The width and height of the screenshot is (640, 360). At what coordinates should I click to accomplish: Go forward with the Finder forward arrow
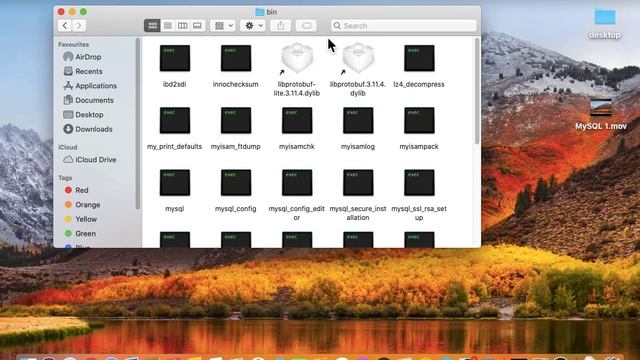[79, 26]
